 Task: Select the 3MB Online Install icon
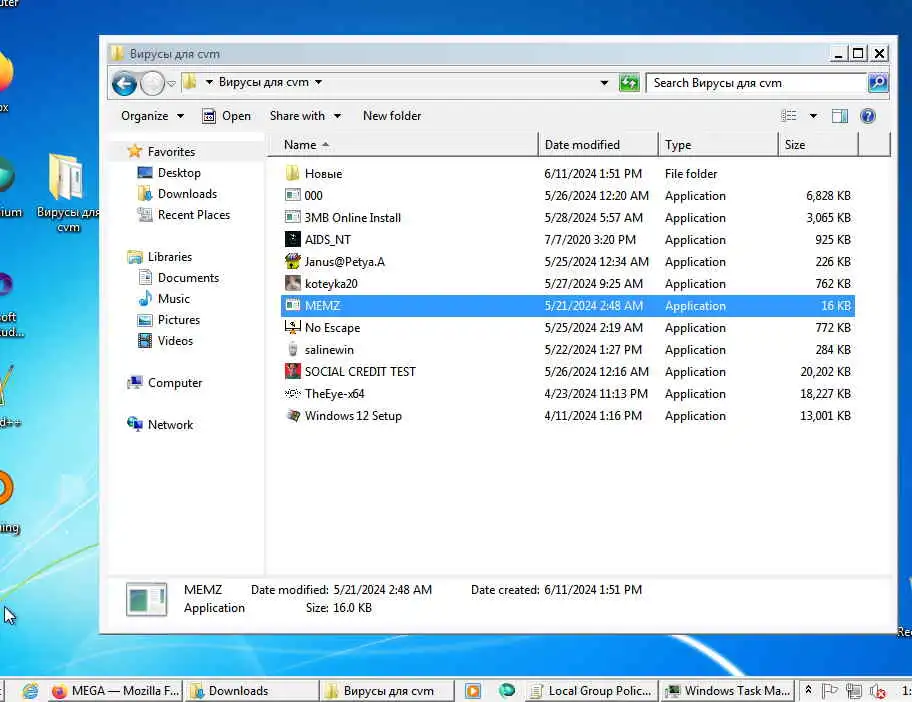293,218
